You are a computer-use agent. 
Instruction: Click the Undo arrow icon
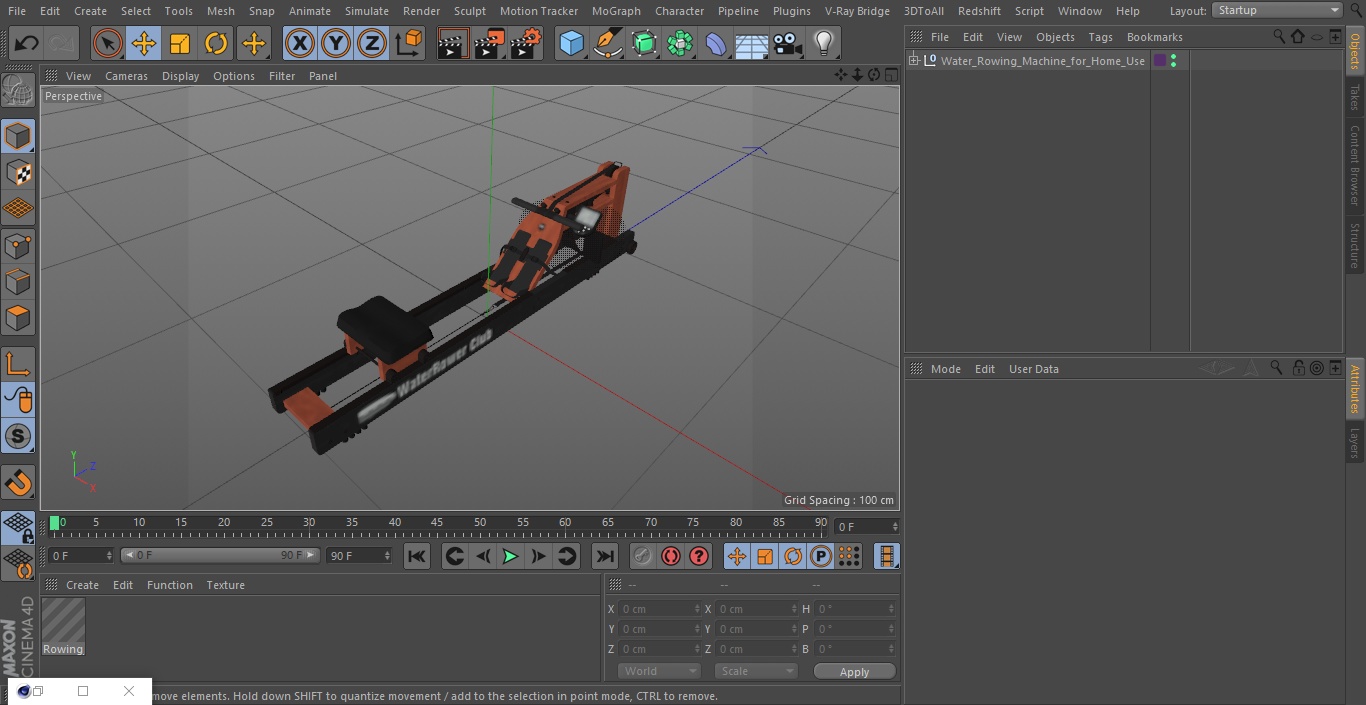(26, 43)
